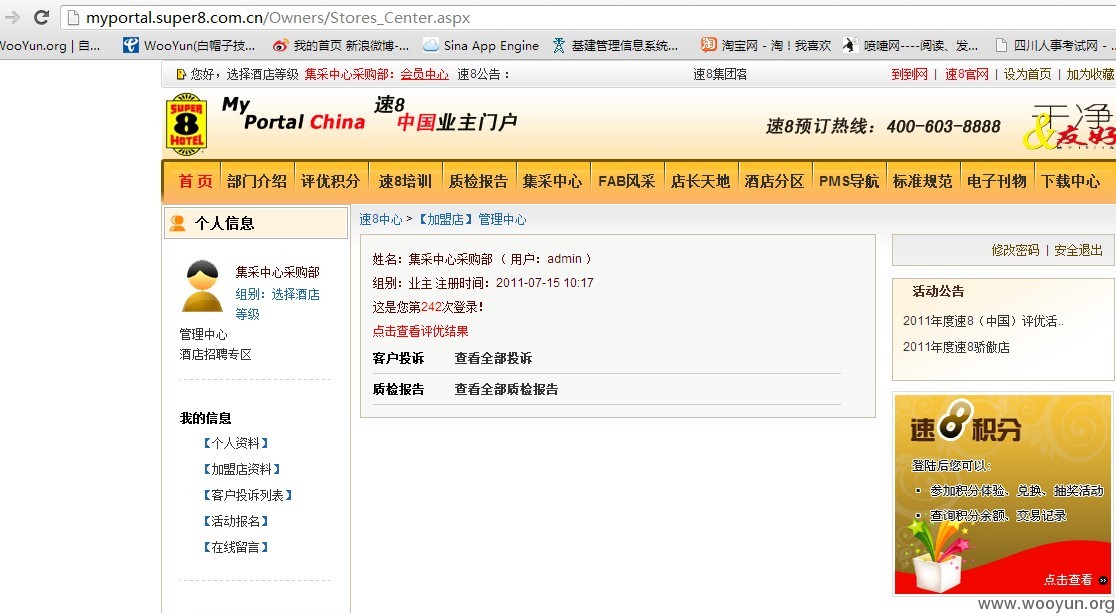The width and height of the screenshot is (1116, 613).
Task: Open the 酒店分区 nav tab
Action: click(774, 182)
